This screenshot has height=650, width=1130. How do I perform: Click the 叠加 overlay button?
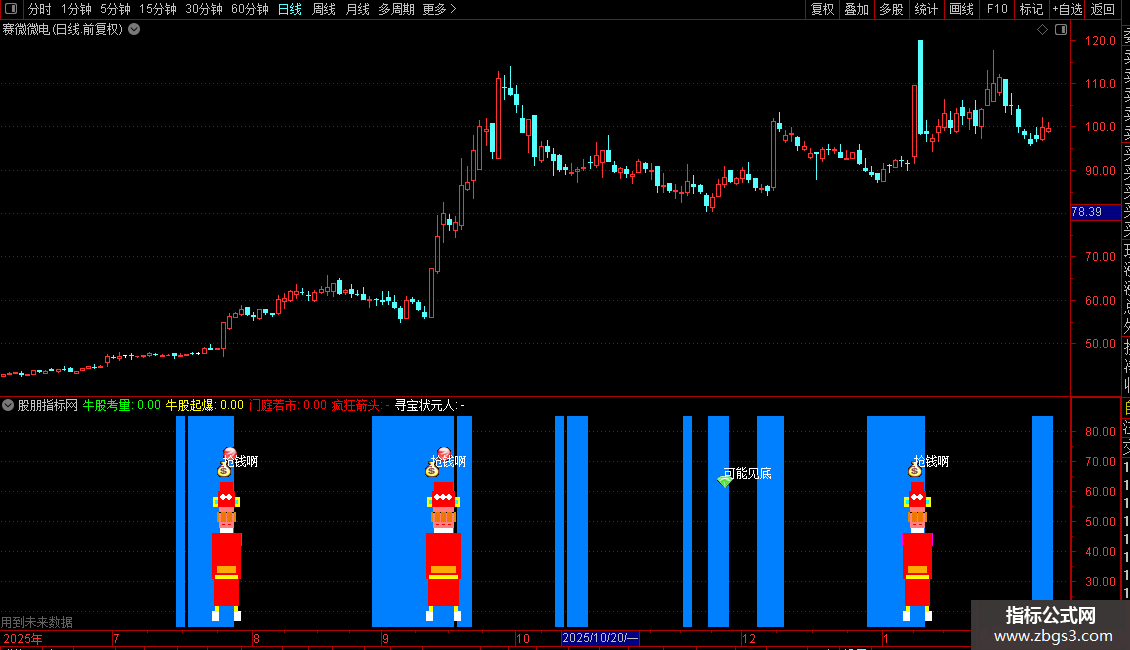pos(856,9)
